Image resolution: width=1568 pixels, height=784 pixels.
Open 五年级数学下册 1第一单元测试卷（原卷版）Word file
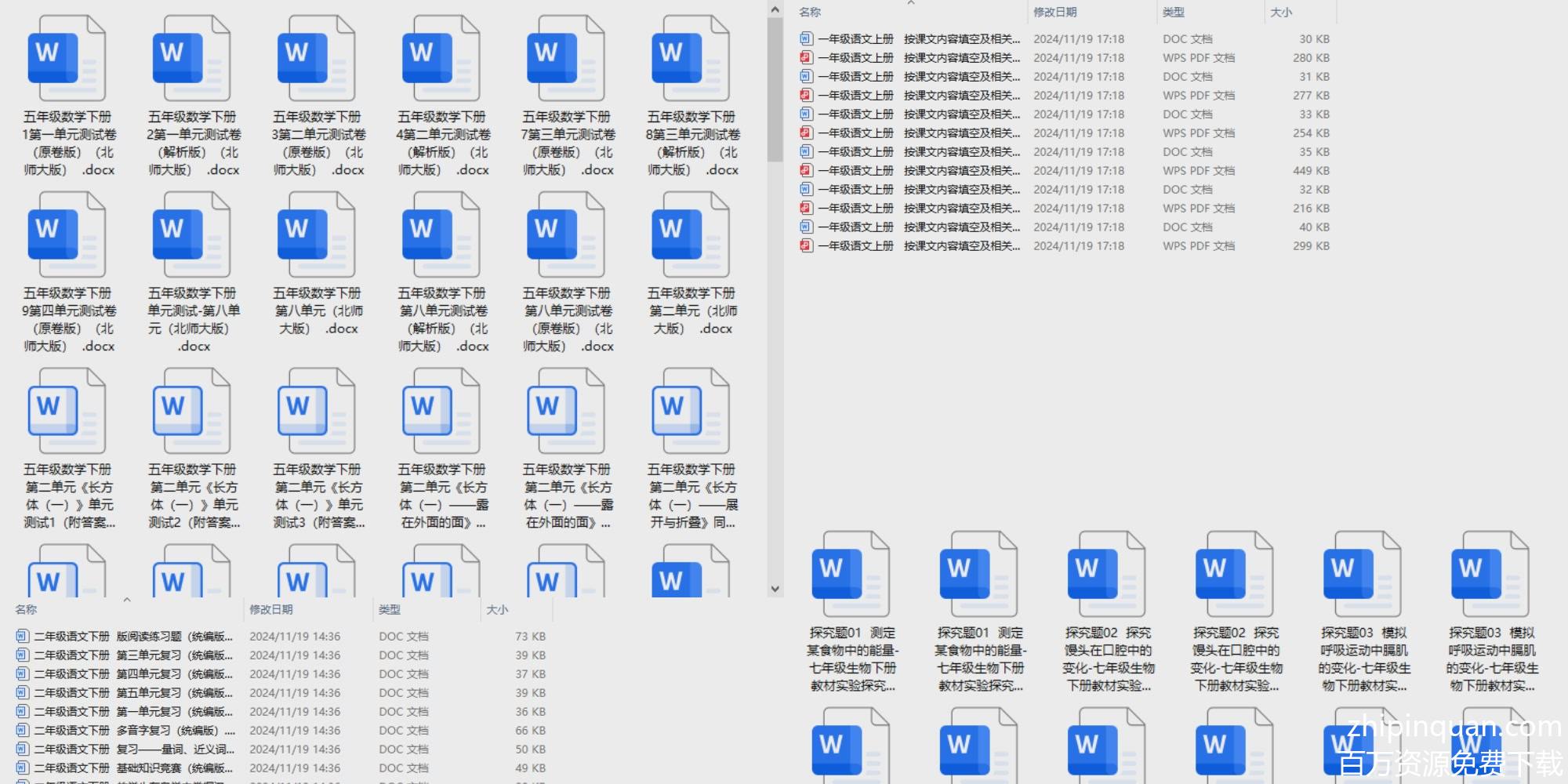[x=67, y=59]
